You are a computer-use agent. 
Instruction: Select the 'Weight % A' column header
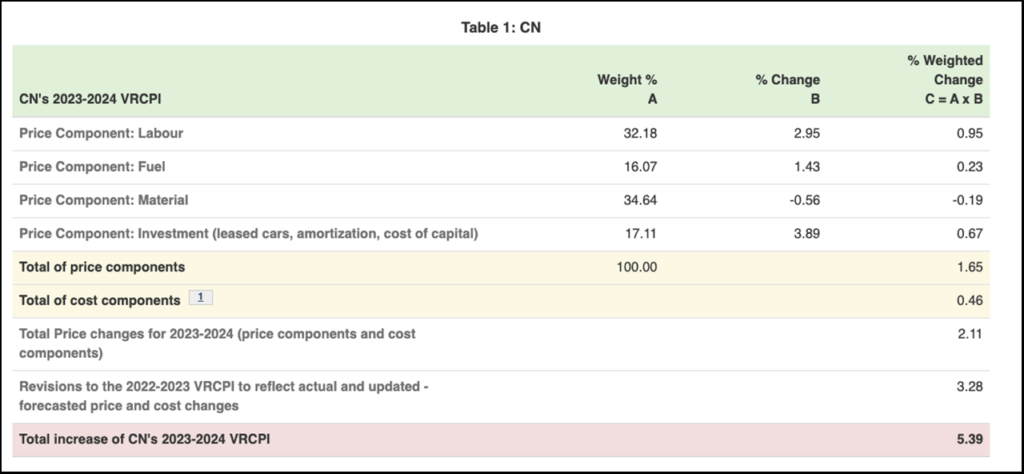point(627,89)
